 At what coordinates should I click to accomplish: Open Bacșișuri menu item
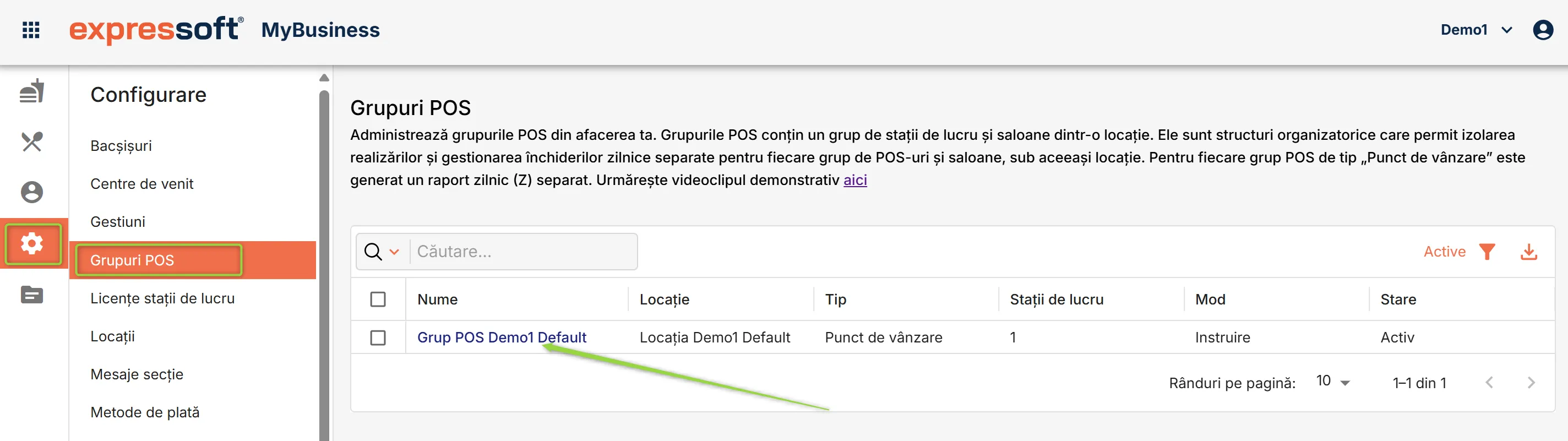(121, 146)
